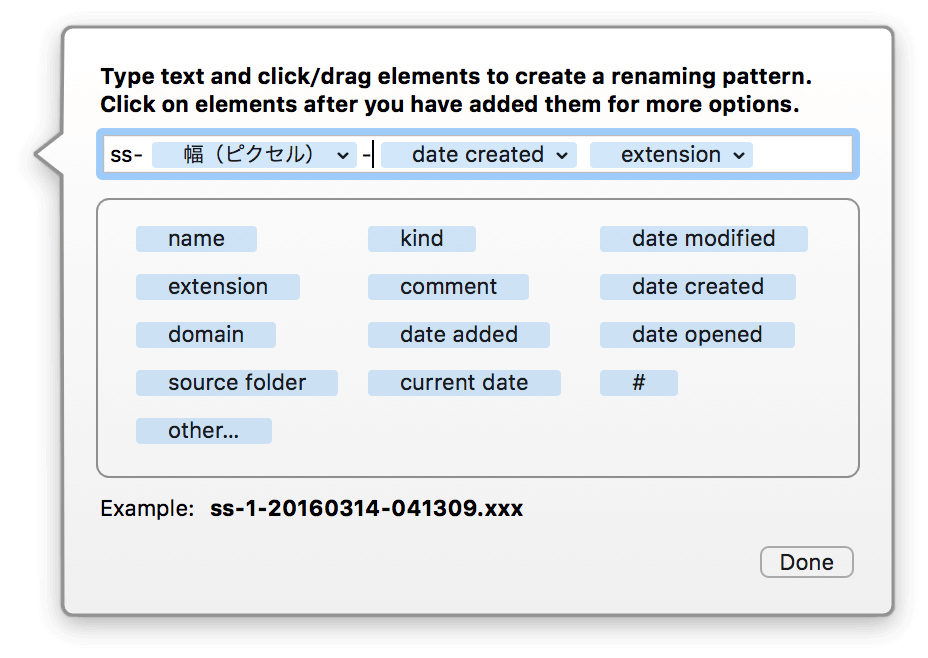Add the kind element token
This screenshot has height=658, width=928.
[x=421, y=239]
